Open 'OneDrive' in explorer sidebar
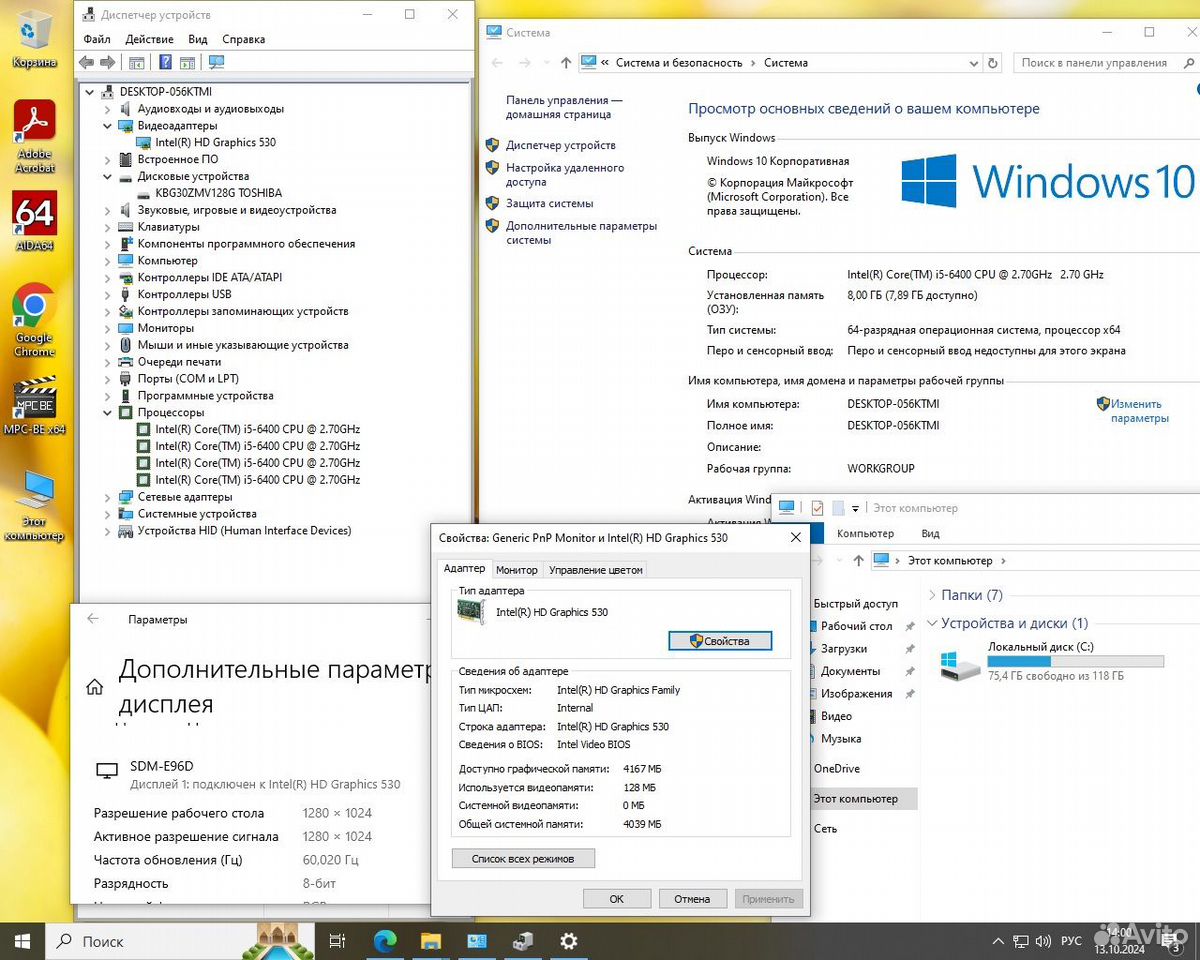Image resolution: width=1200 pixels, height=960 pixels. (x=836, y=769)
